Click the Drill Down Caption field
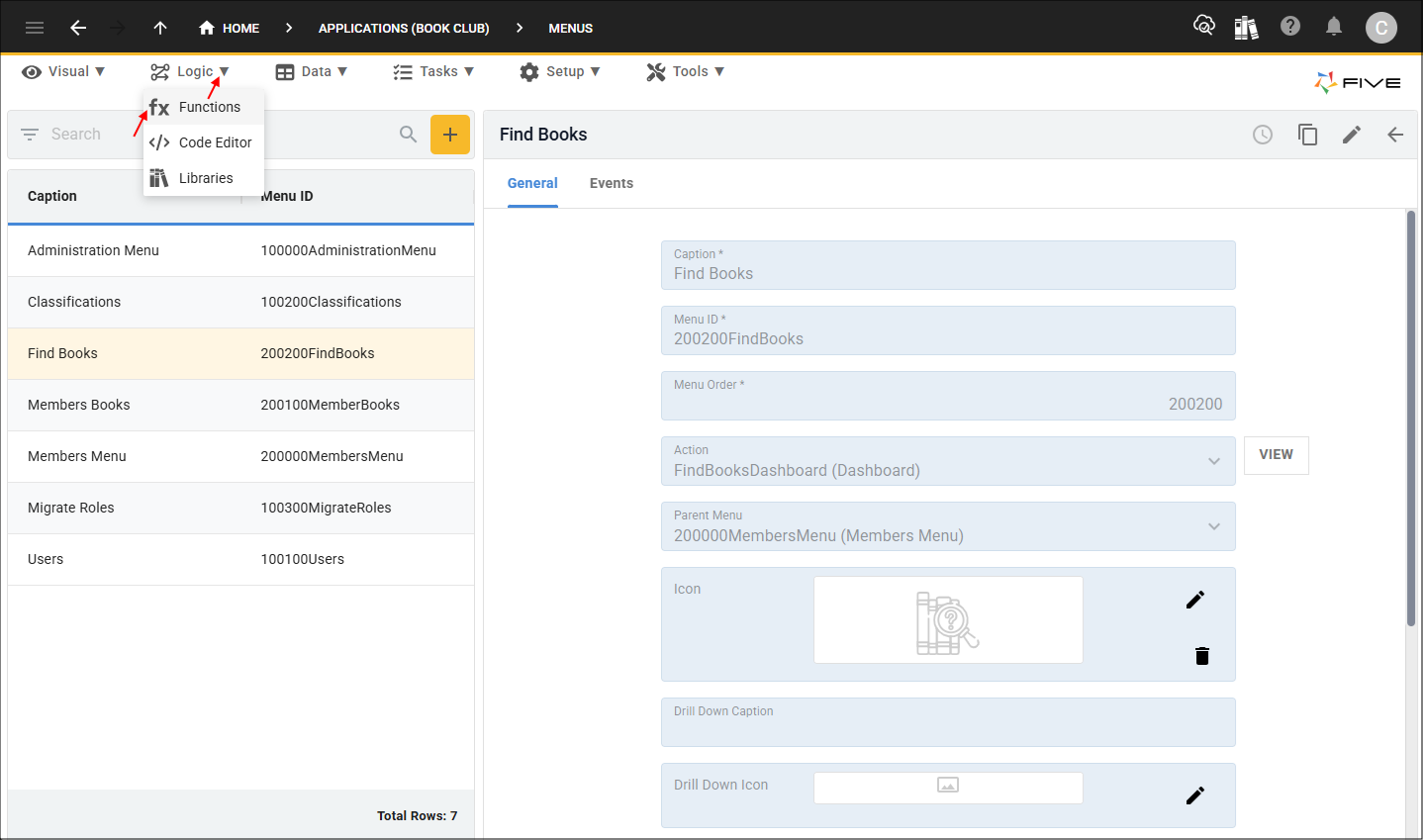The height and width of the screenshot is (840, 1423). [x=948, y=722]
